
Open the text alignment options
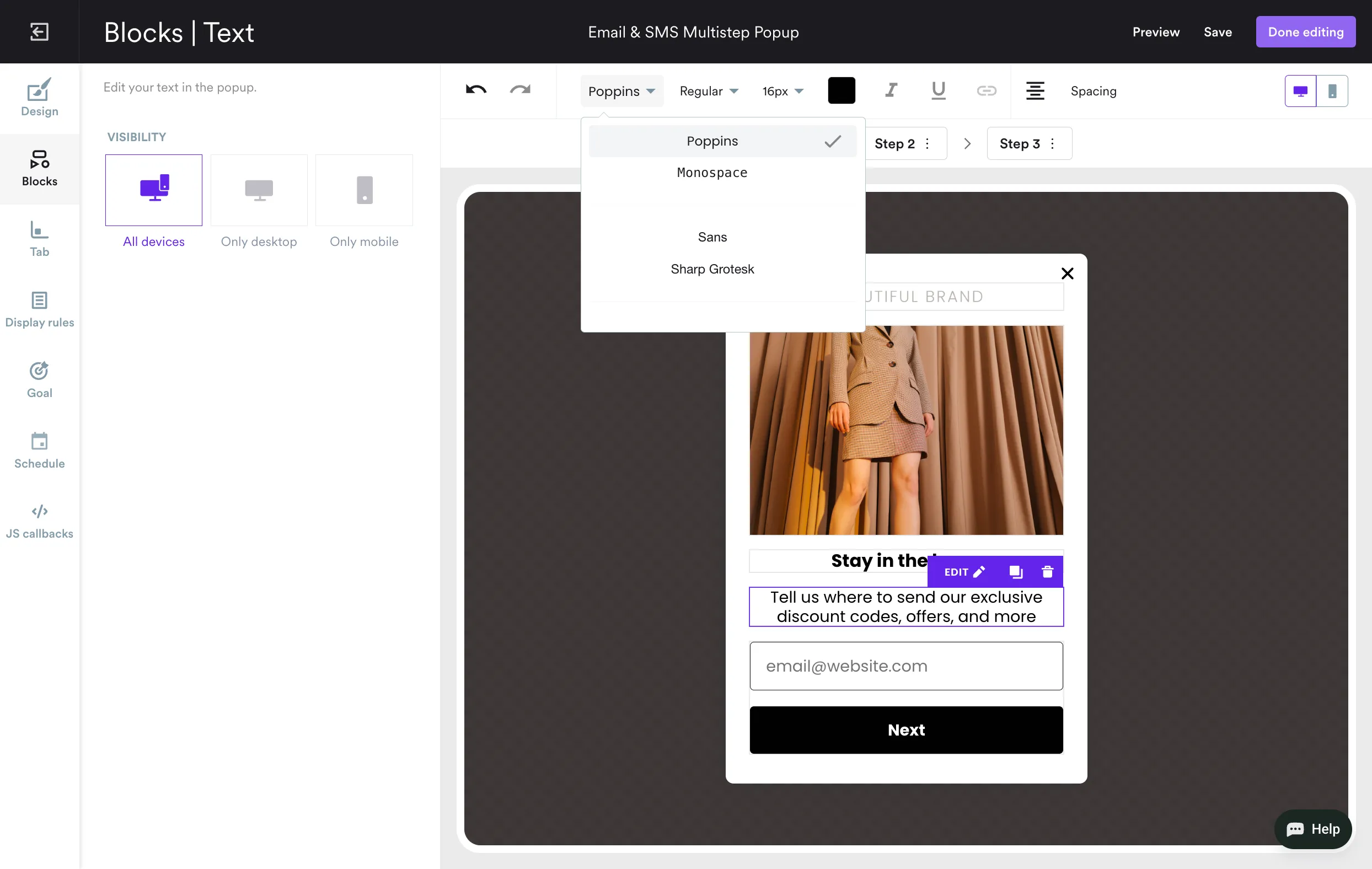point(1035,90)
